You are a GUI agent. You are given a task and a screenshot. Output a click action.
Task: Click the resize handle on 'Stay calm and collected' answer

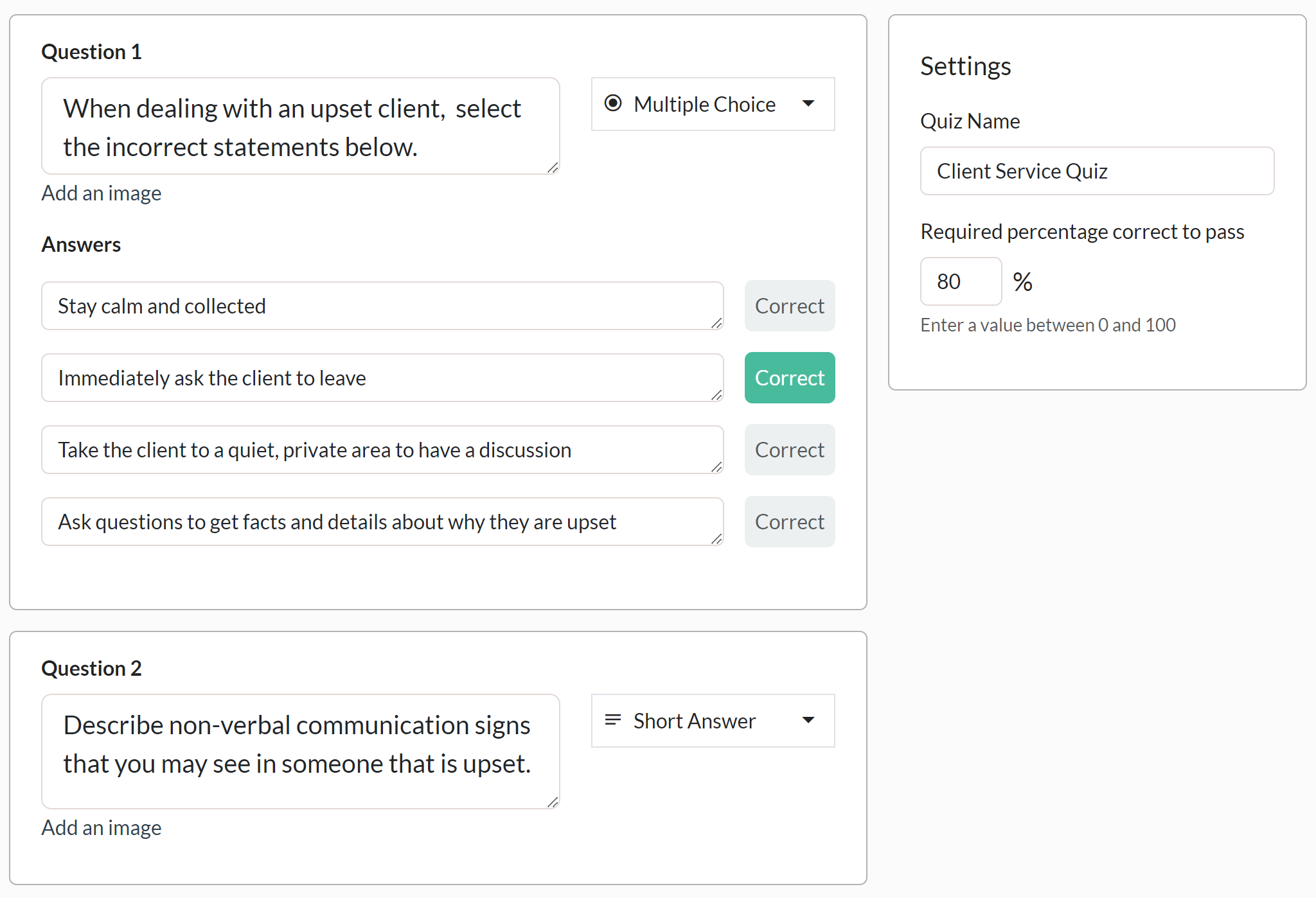click(x=716, y=324)
